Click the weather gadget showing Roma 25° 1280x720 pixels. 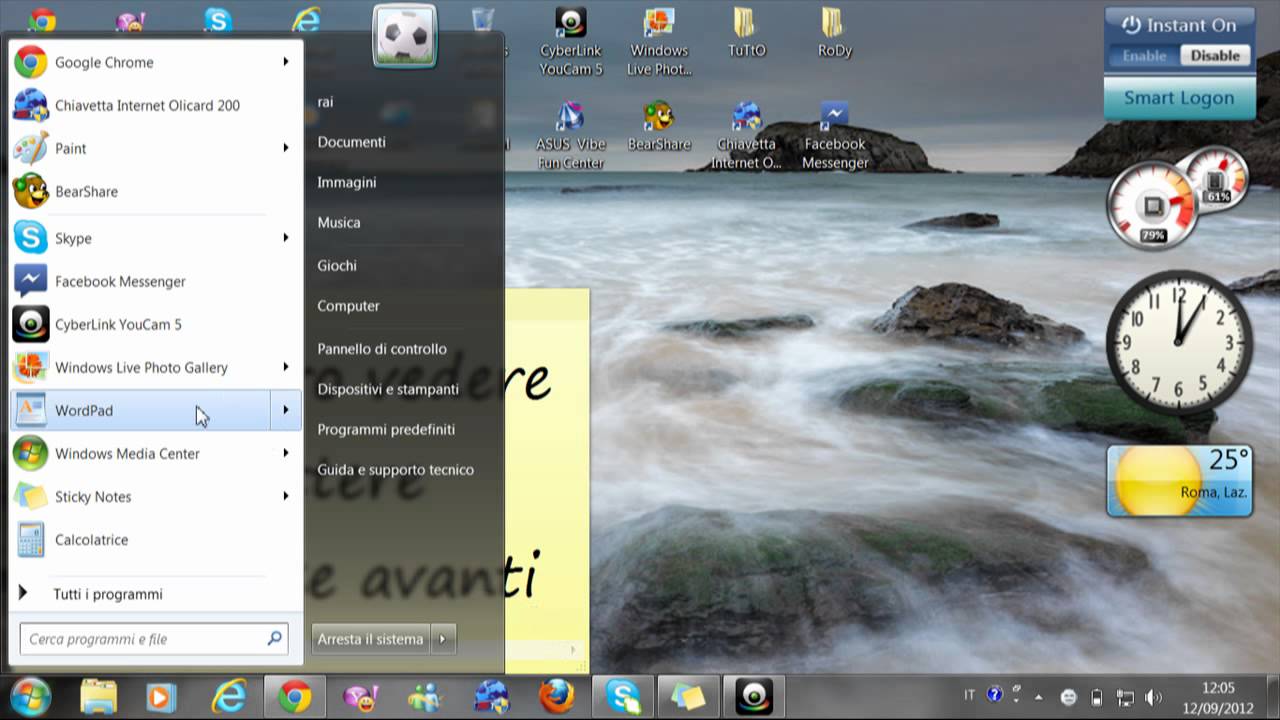pyautogui.click(x=1180, y=481)
